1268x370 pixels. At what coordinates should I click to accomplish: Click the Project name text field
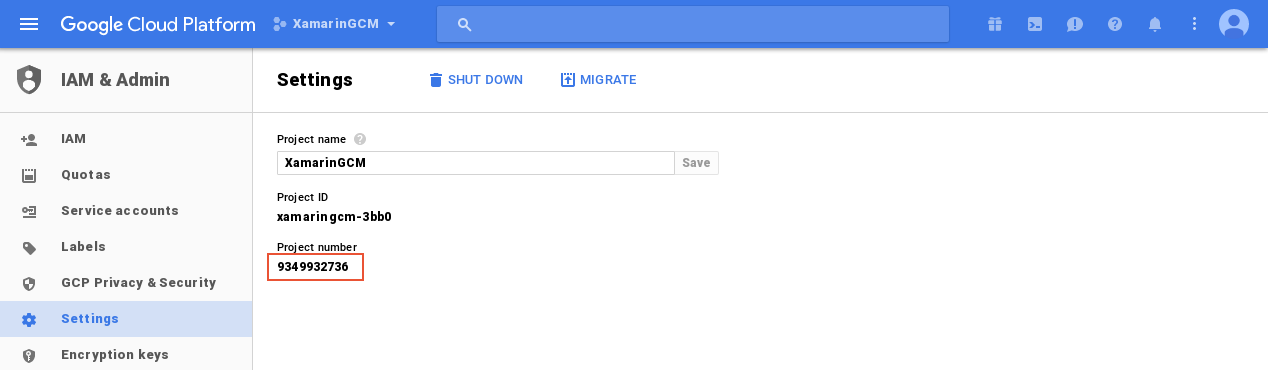476,163
